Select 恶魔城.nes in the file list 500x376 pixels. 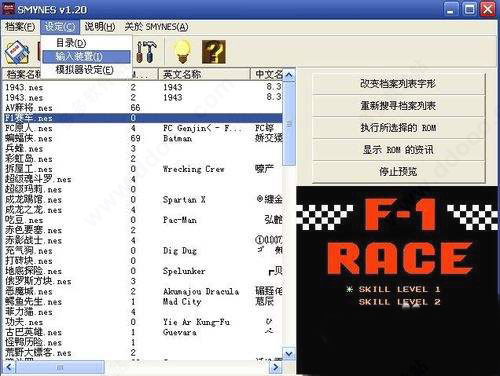[x=29, y=292]
